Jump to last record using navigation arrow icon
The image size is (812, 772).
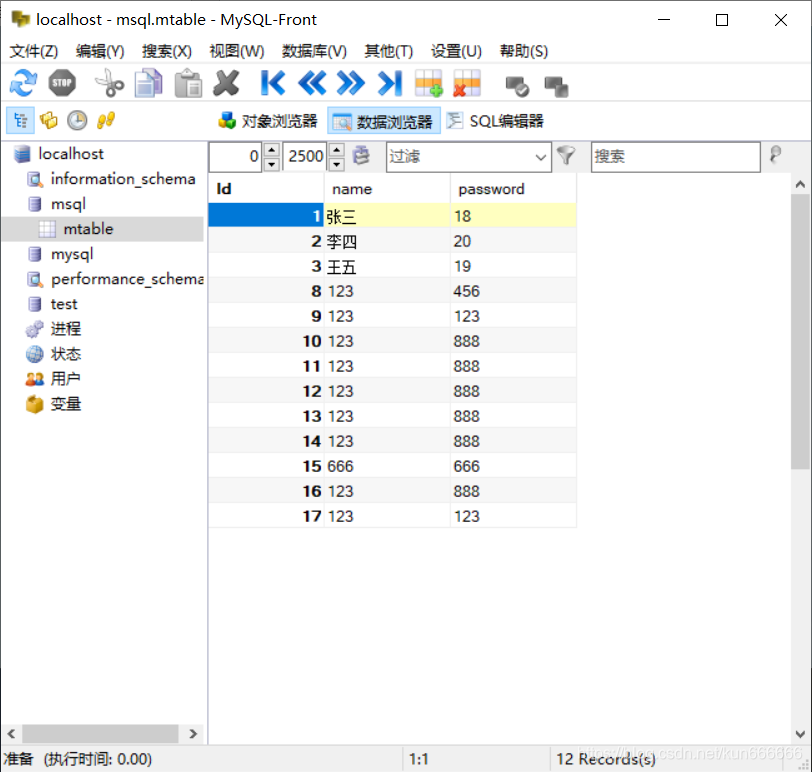(390, 83)
